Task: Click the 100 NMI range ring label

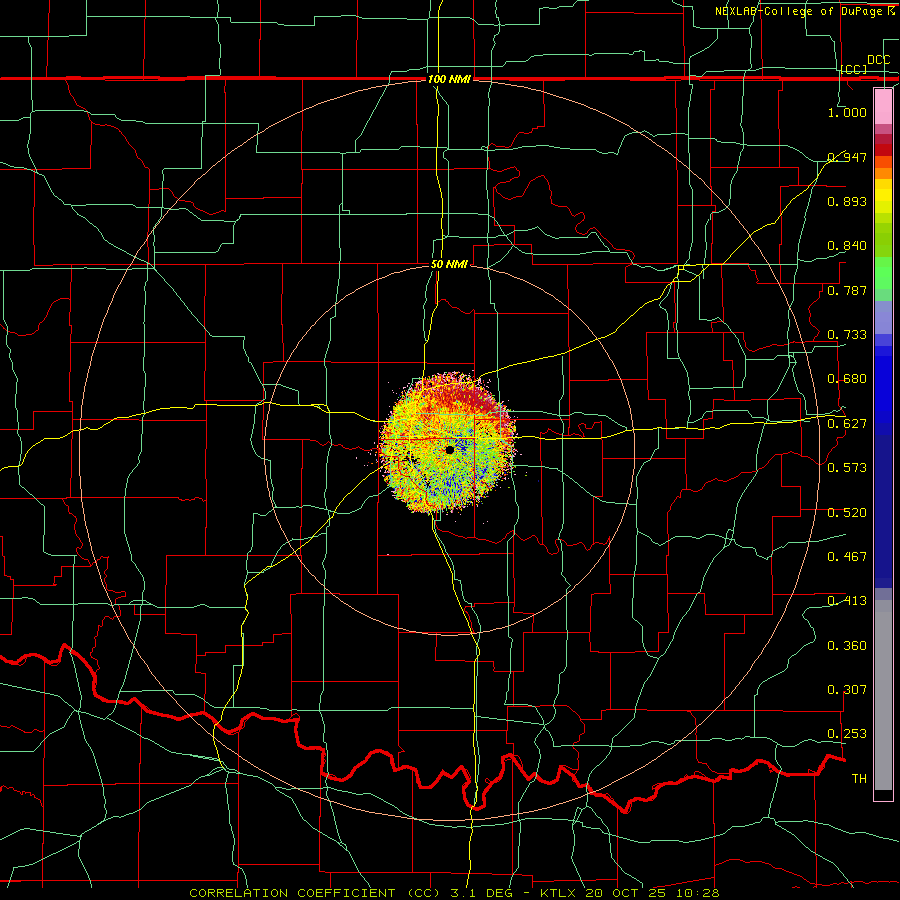Action: pyautogui.click(x=449, y=79)
